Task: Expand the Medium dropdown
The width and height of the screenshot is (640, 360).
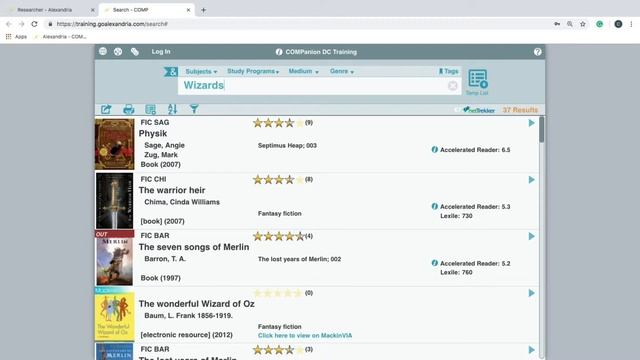Action: (303, 71)
